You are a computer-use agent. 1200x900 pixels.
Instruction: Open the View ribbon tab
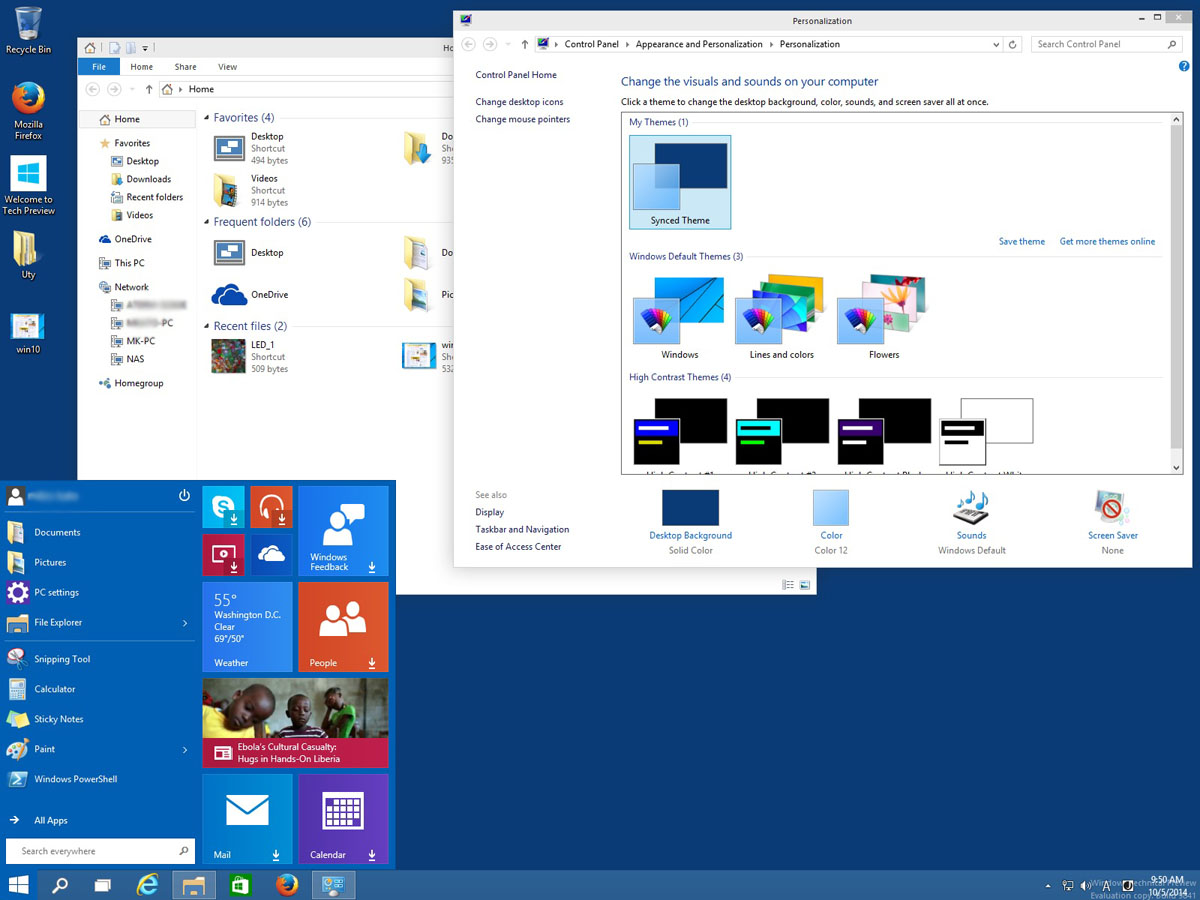pos(227,67)
